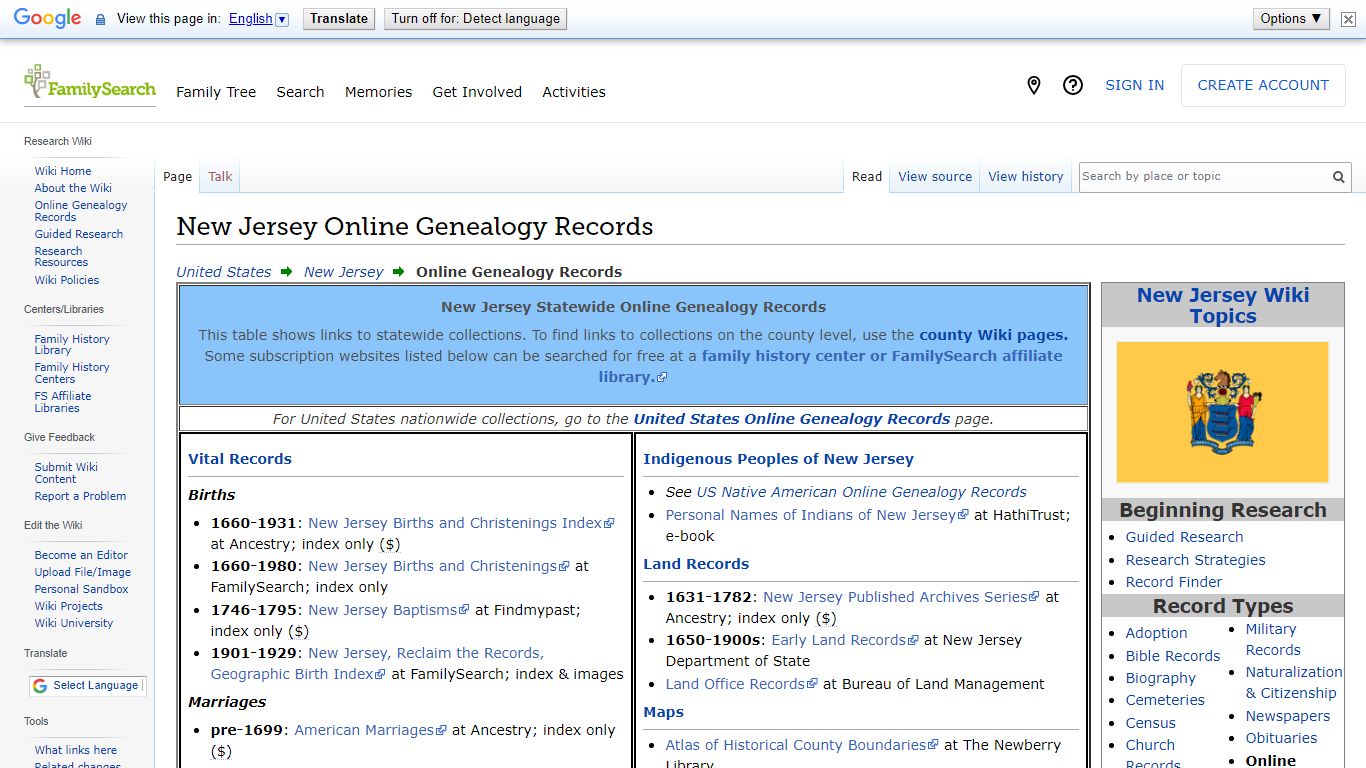Click United States breadcrumb link
The height and width of the screenshot is (768, 1366).
point(224,272)
